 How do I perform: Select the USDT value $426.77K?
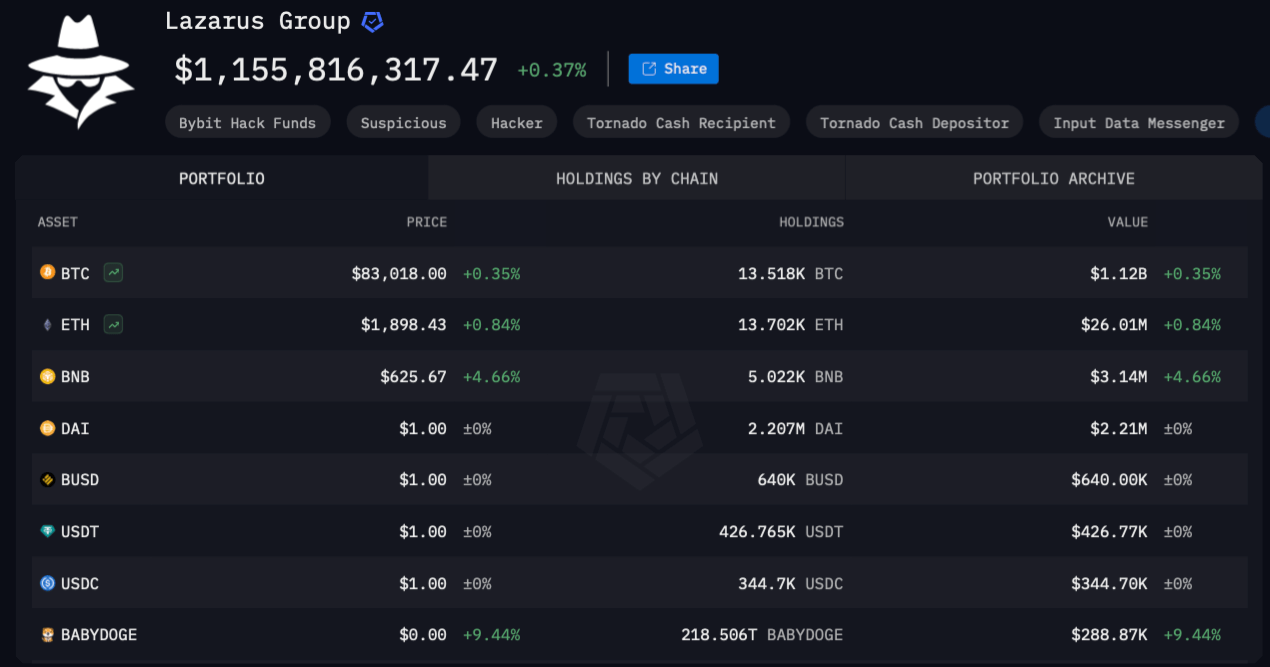[x=1109, y=532]
